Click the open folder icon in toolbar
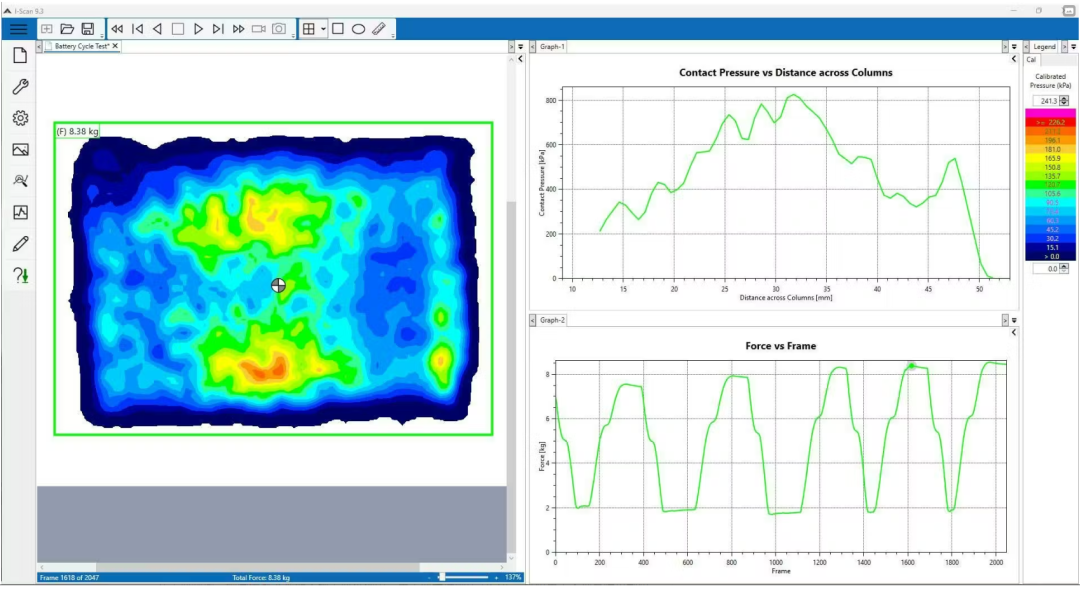 pyautogui.click(x=67, y=29)
